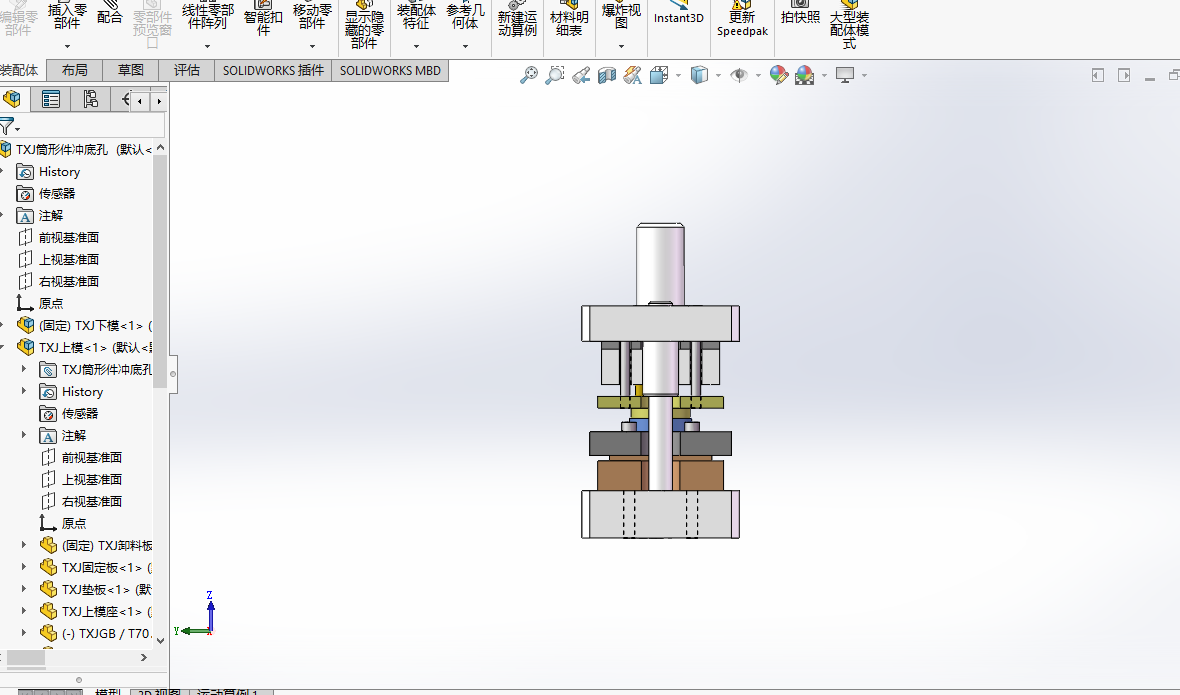
Task: Click Exploded View (爆炸视图) tool
Action: [621, 15]
